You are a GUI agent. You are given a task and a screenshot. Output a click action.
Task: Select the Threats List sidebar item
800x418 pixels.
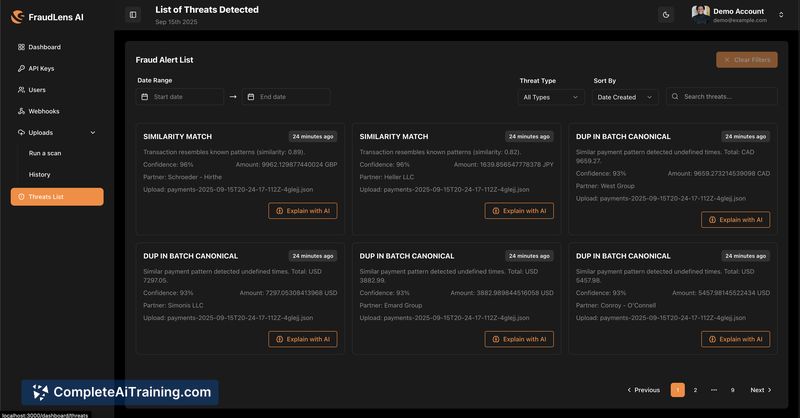pyautogui.click(x=57, y=196)
